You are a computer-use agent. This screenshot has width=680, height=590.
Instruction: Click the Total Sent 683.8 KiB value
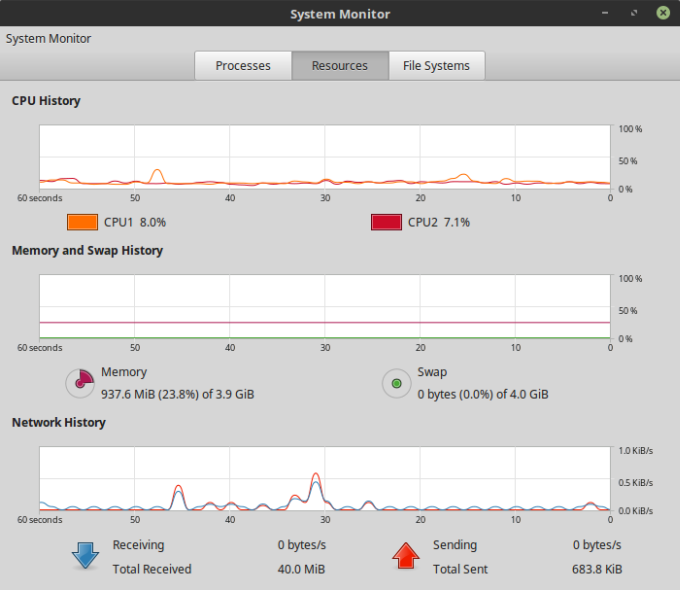[x=597, y=569]
